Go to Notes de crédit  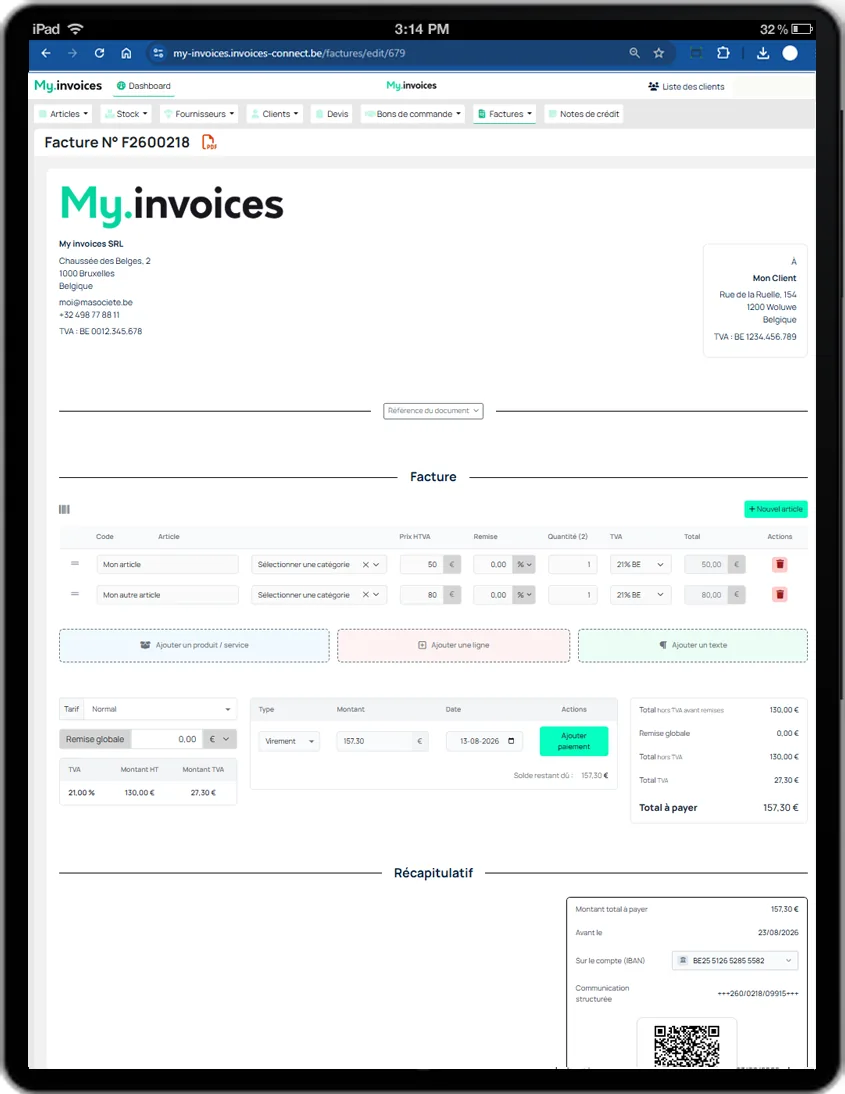[584, 114]
